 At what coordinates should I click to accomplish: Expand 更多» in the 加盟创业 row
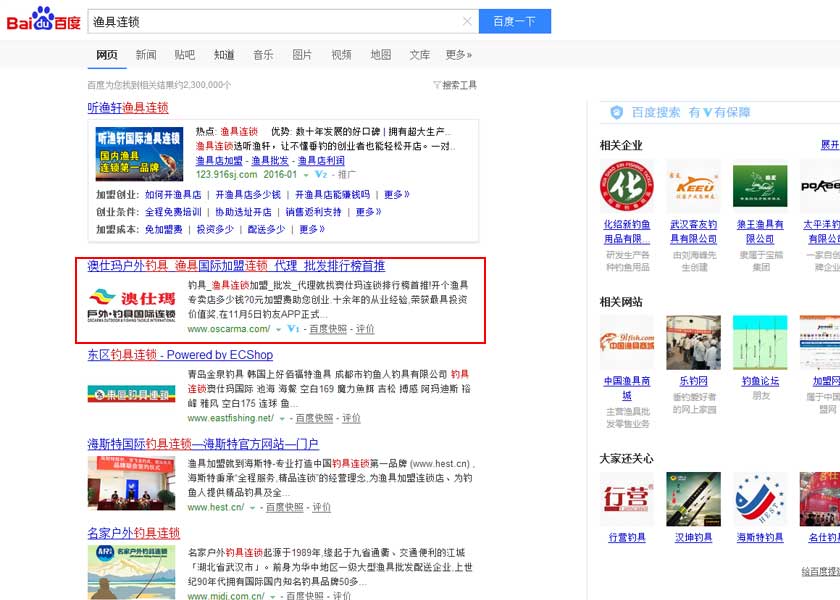coord(397,194)
